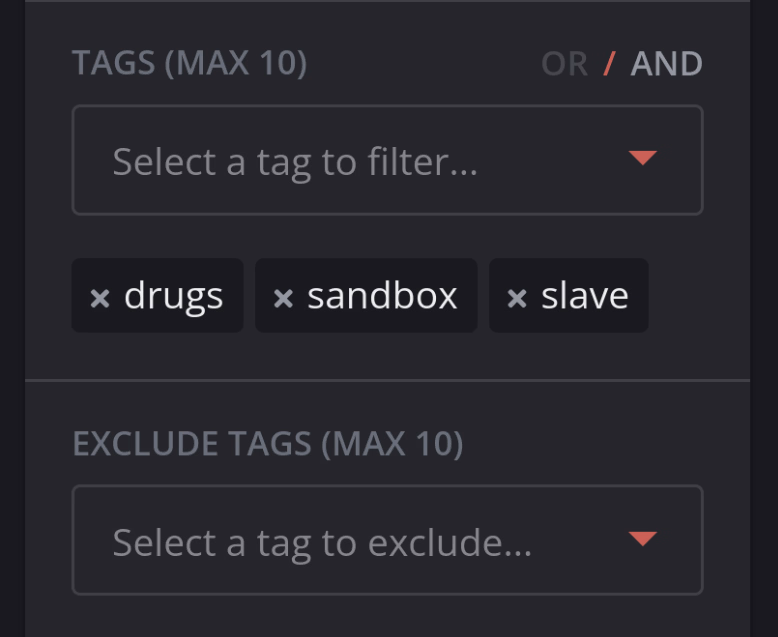The height and width of the screenshot is (637, 778).
Task: Click the blank space between TAGS heading and OR
Action: 420,64
